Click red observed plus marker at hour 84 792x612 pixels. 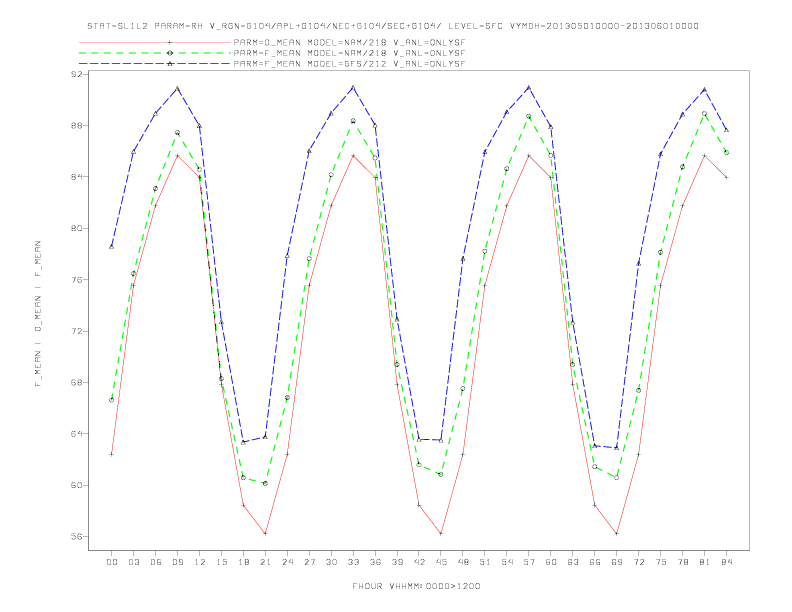(x=727, y=177)
